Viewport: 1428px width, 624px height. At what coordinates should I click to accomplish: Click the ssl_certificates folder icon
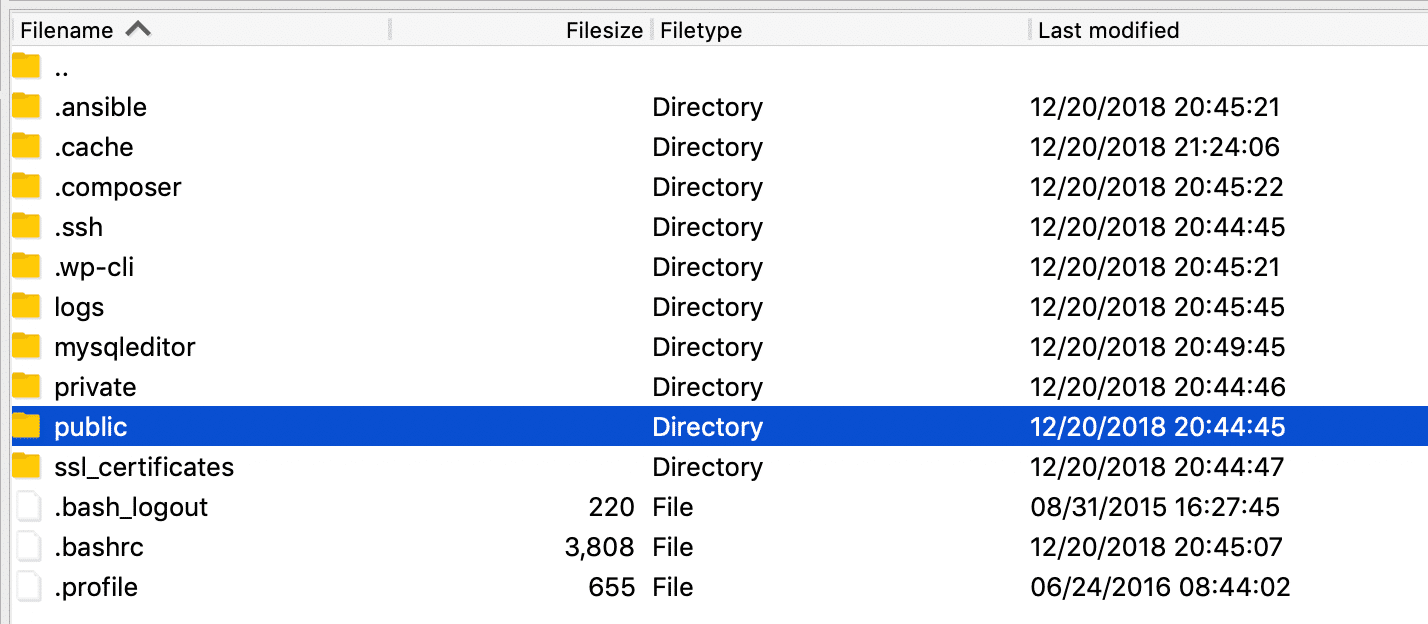point(27,466)
